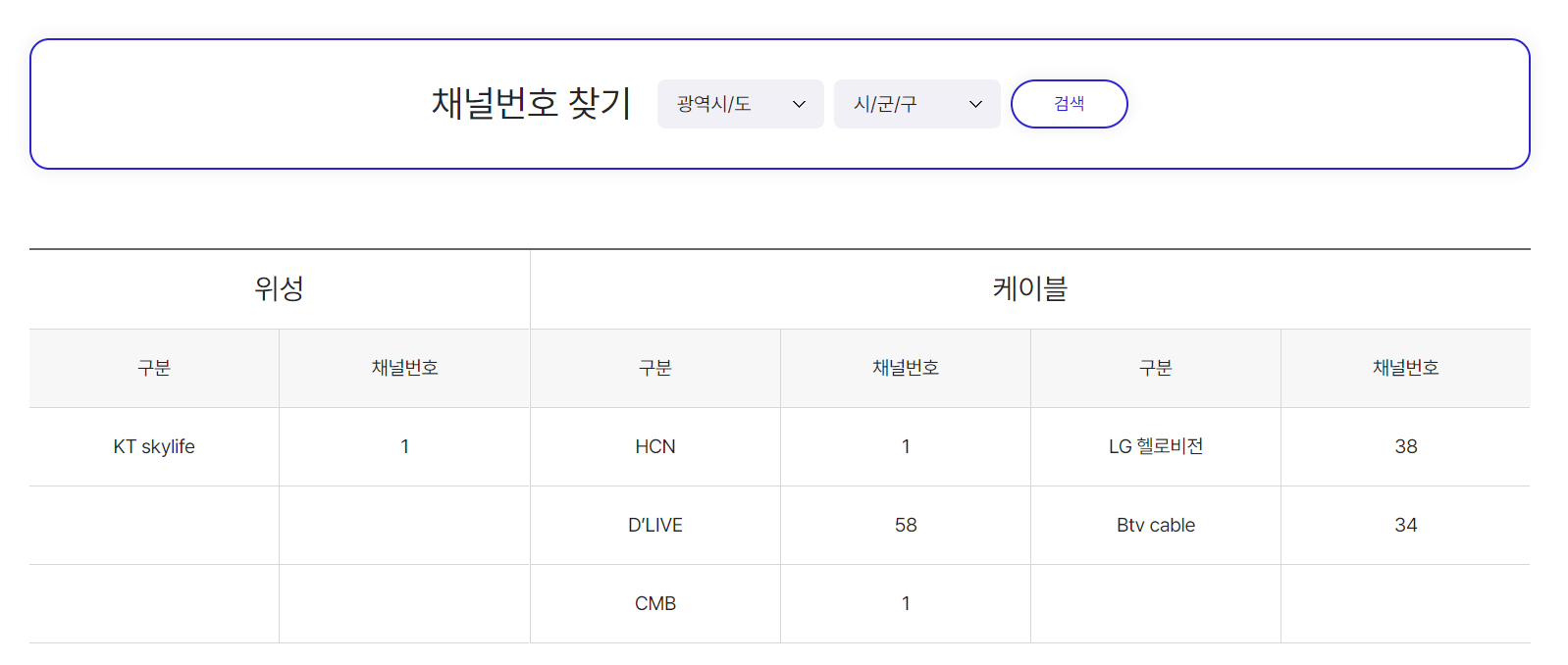Click channel number 1 for KT skylife

(404, 446)
